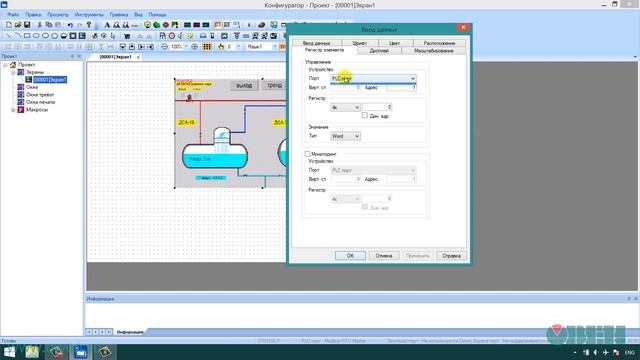Undo the last action in the toolbar

(x=70, y=25)
